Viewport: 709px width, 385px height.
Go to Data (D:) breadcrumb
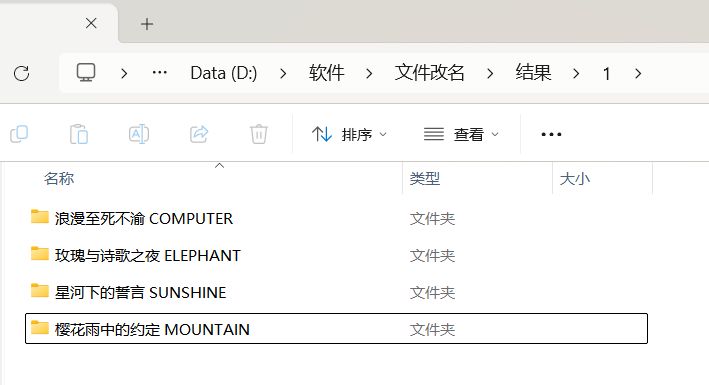pos(224,73)
